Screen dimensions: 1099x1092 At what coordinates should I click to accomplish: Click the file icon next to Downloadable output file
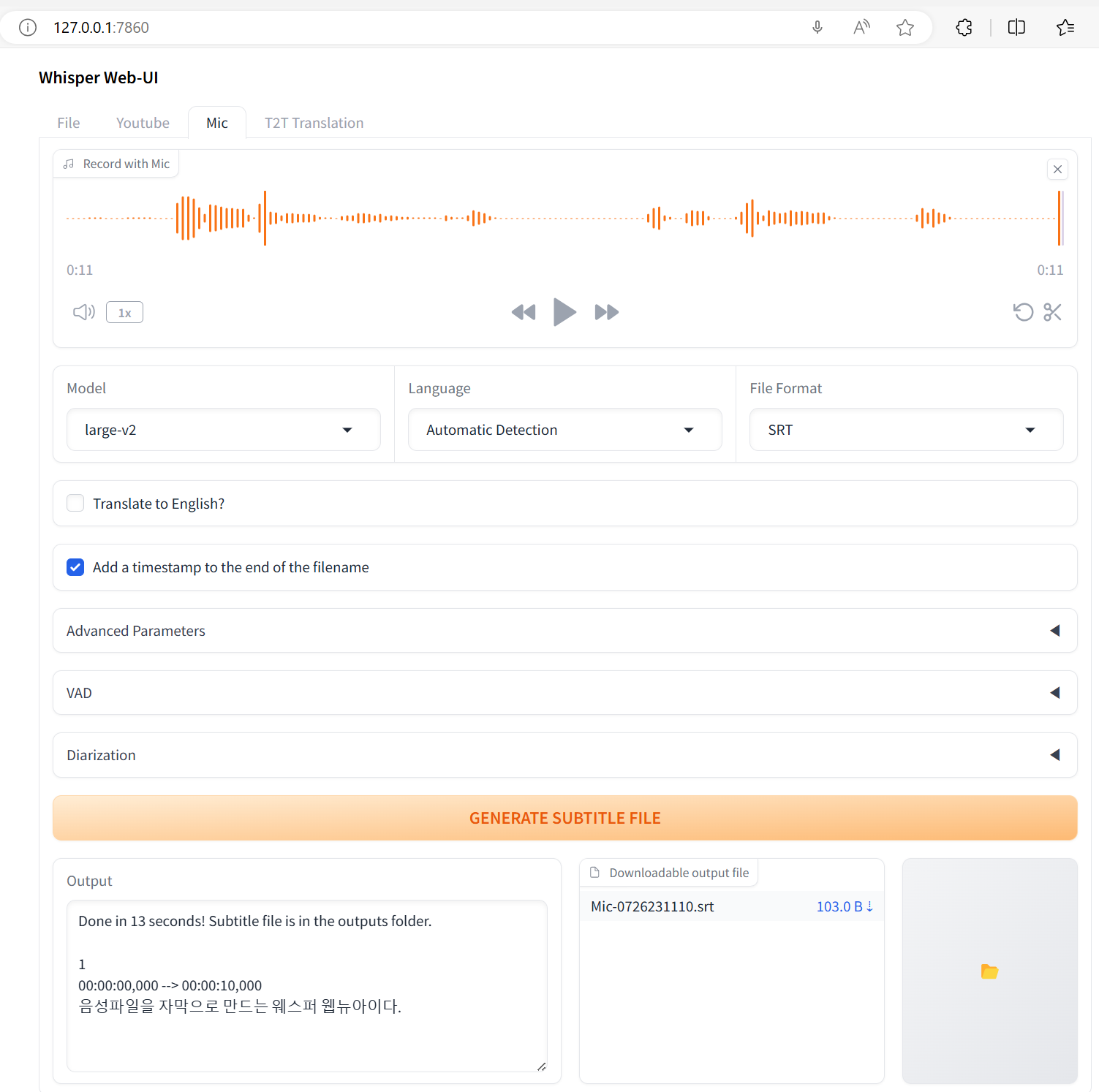(x=595, y=873)
